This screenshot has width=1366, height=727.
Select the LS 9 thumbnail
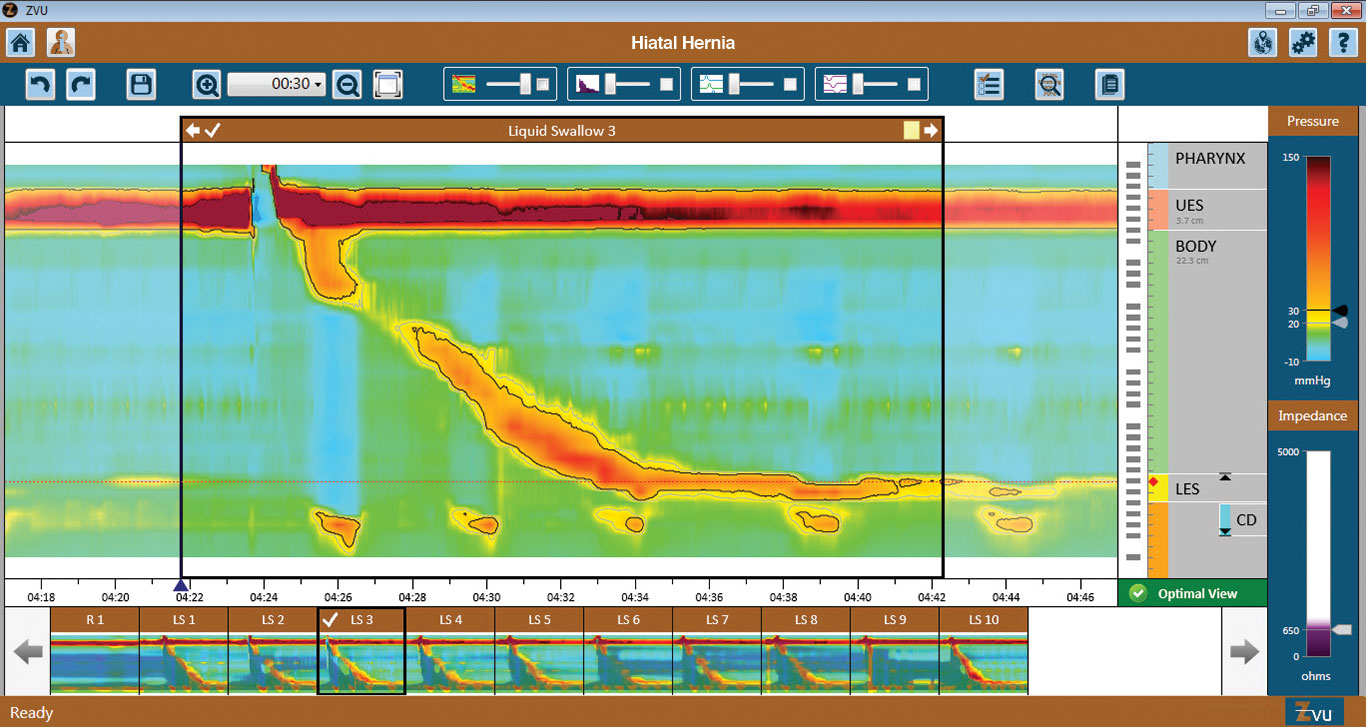(x=895, y=651)
